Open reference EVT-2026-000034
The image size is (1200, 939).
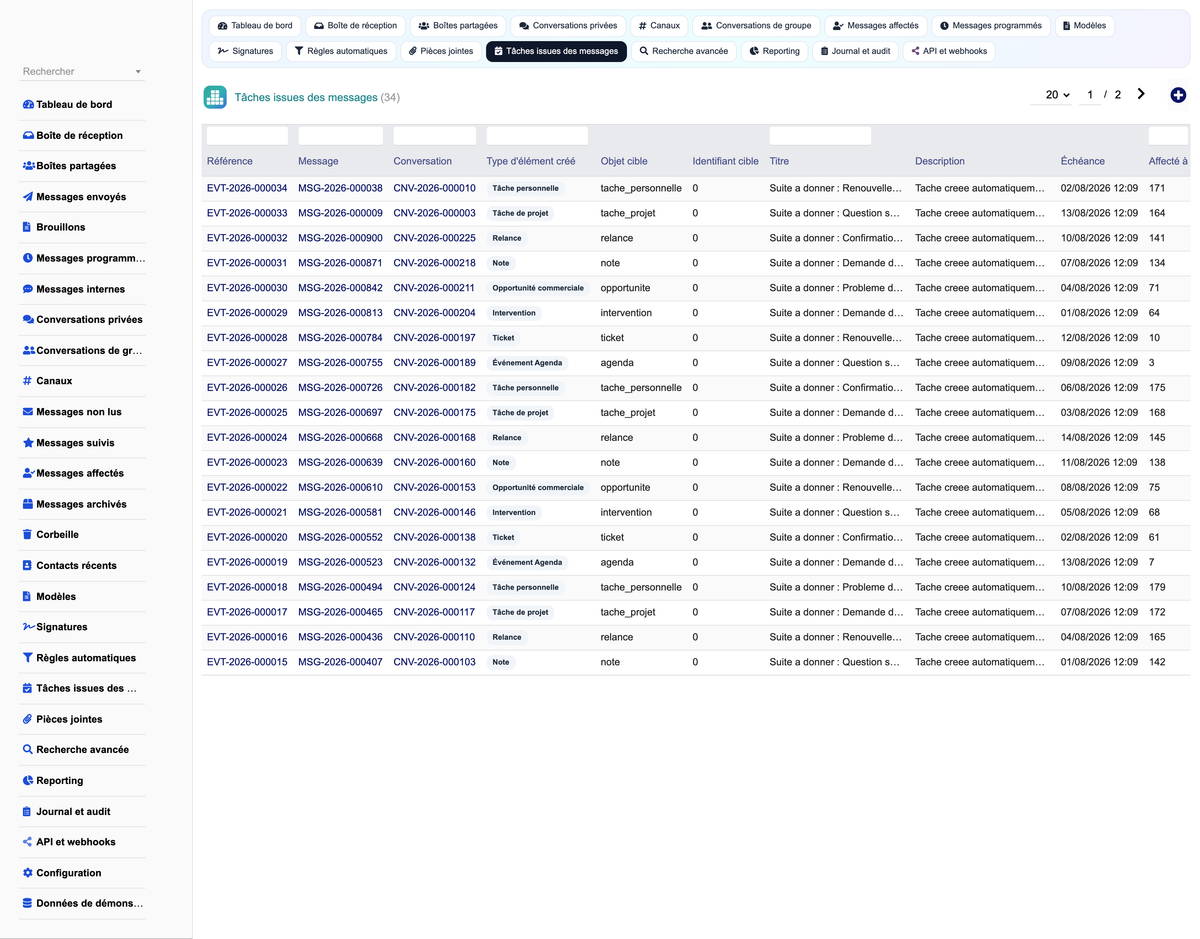coord(247,188)
